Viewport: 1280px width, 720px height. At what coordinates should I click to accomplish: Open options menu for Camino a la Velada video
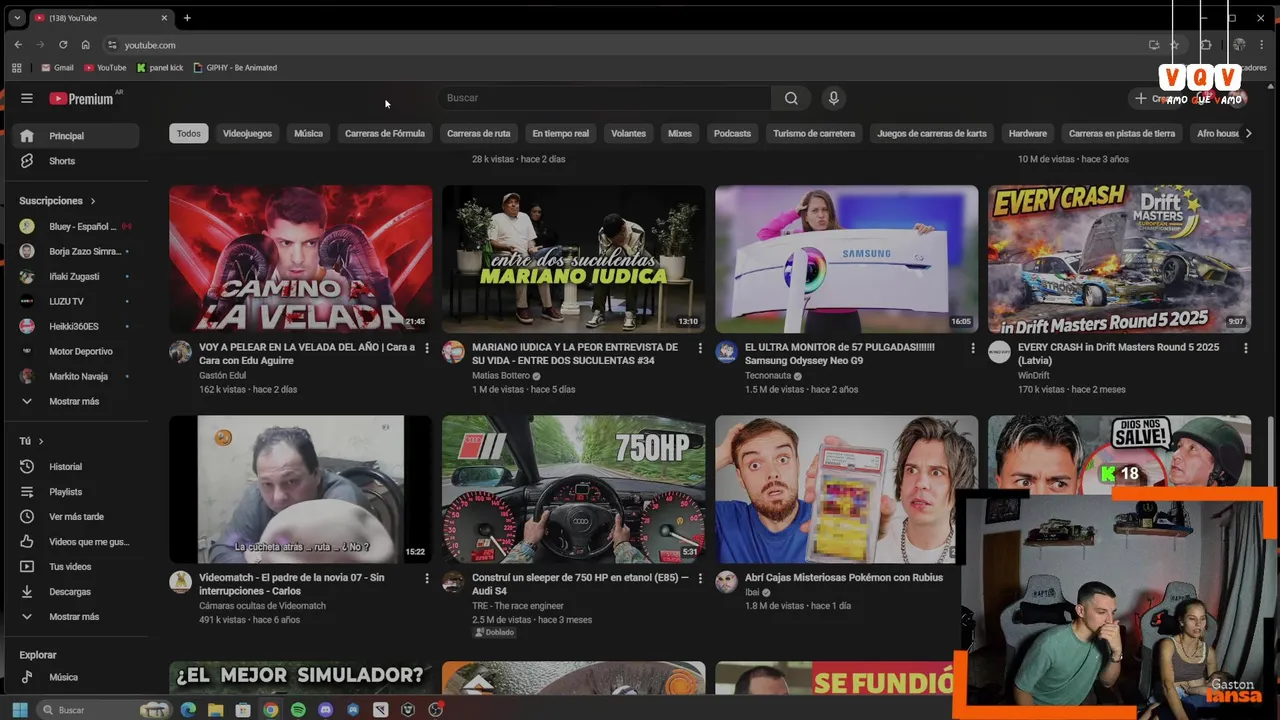(427, 348)
